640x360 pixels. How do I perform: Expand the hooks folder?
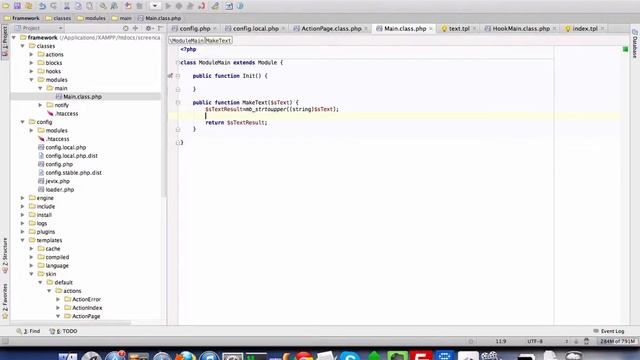[x=31, y=71]
